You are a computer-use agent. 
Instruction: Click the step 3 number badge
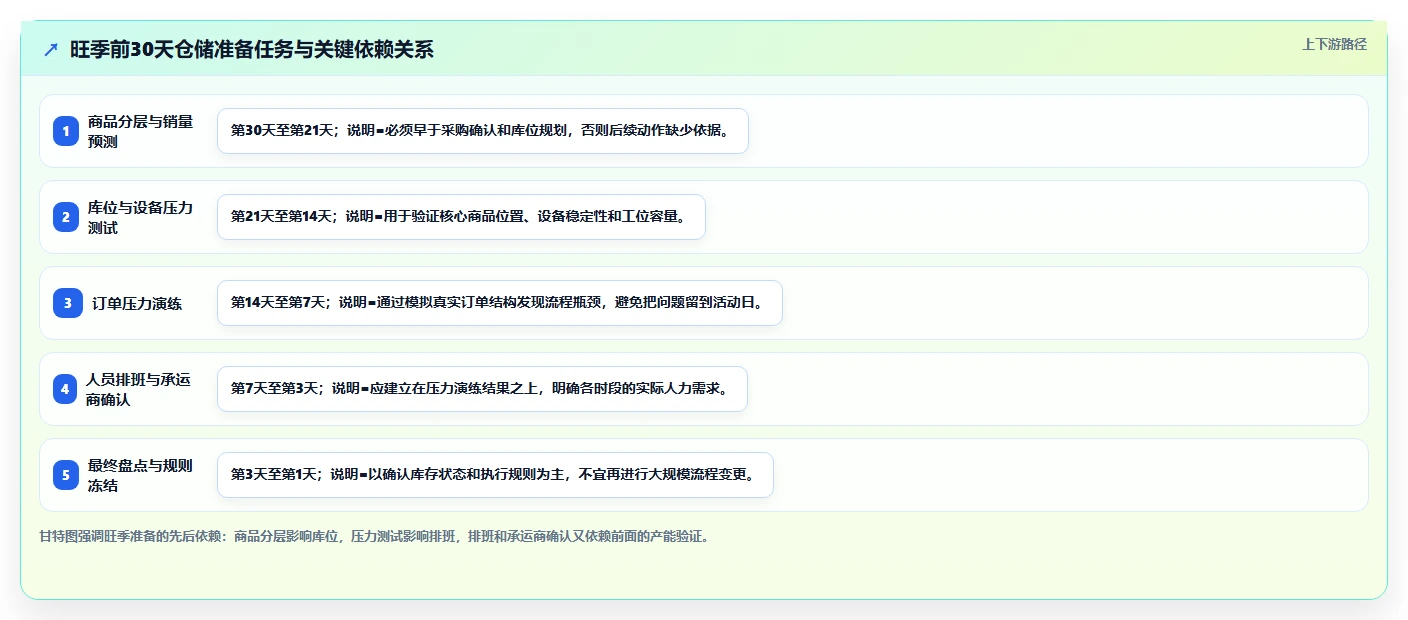tap(68, 303)
